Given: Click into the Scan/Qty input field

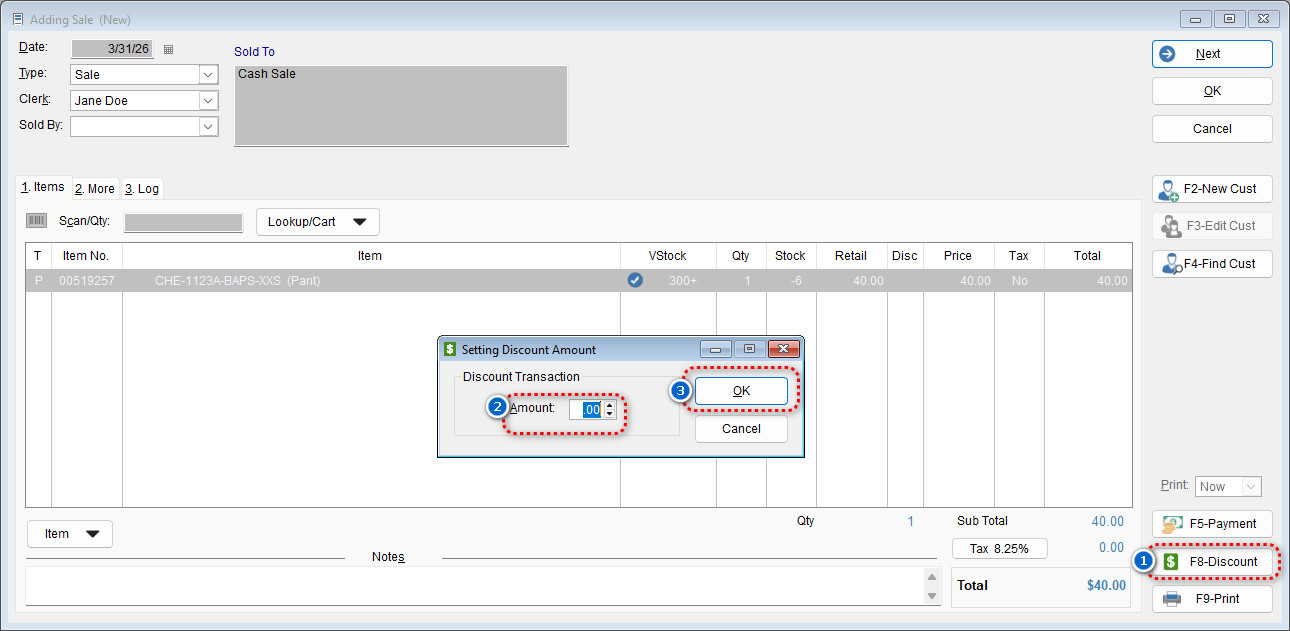Looking at the screenshot, I should pos(183,222).
